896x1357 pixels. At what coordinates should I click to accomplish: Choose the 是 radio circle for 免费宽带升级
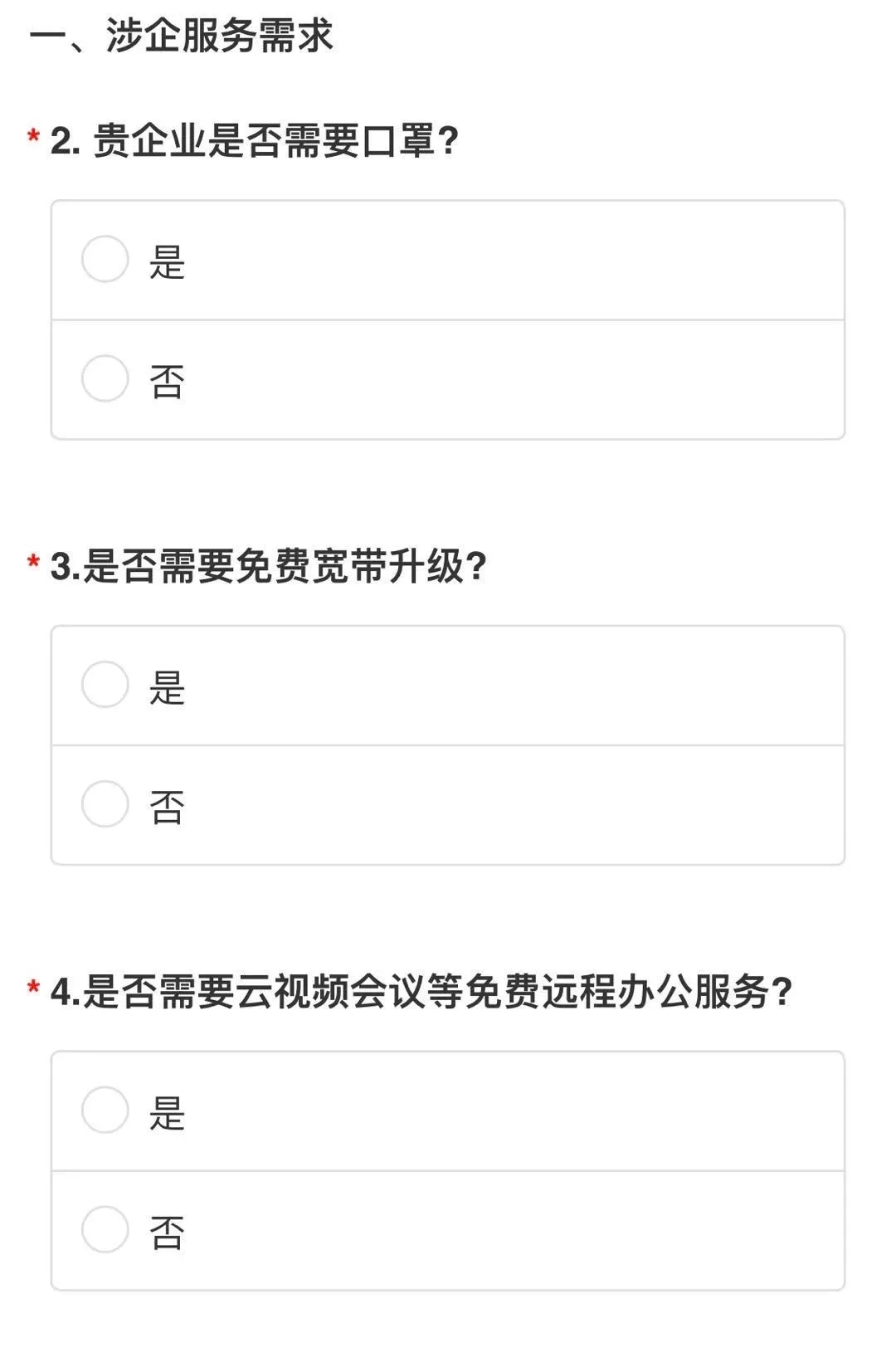(x=105, y=685)
